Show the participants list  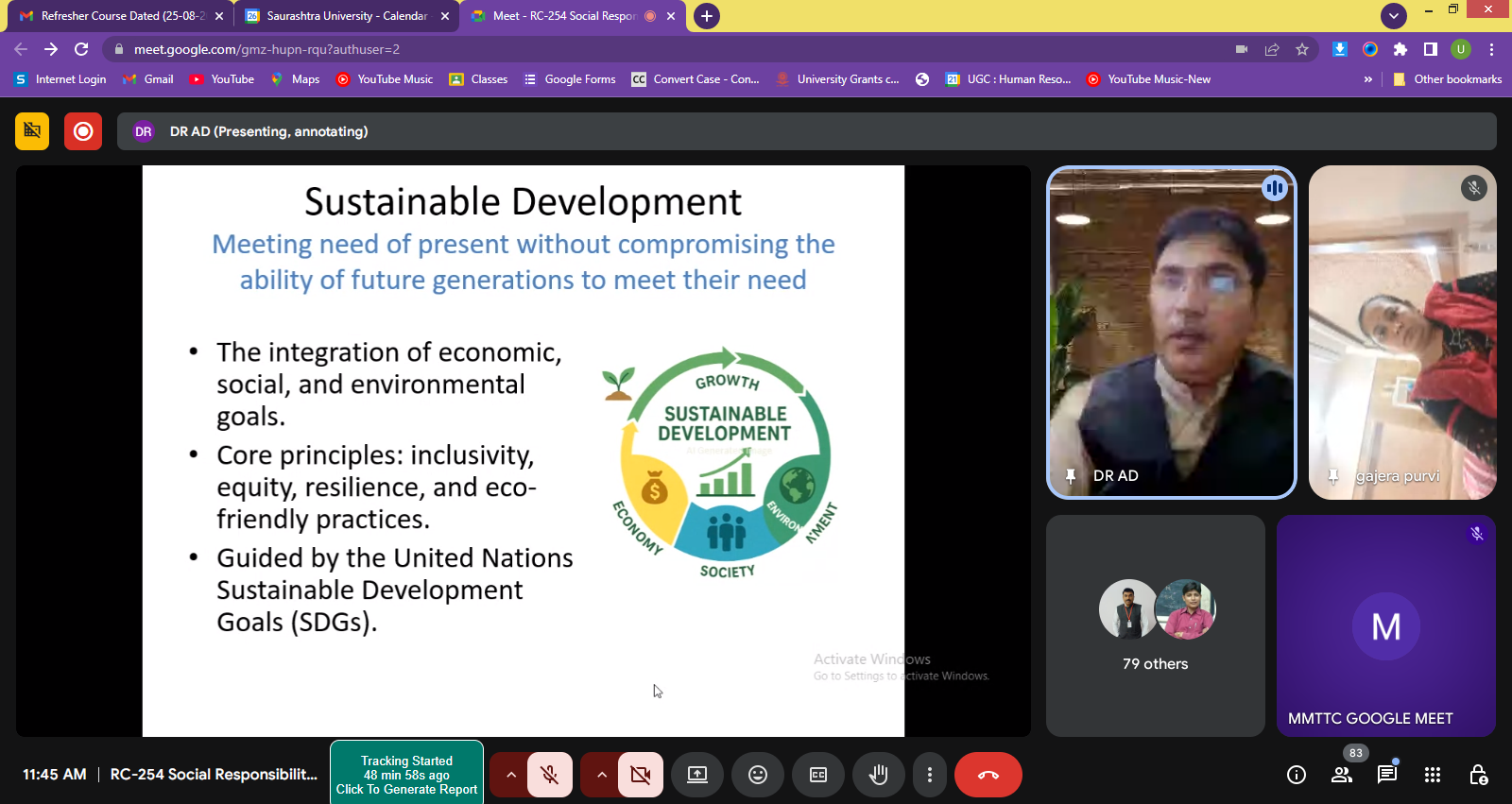point(1341,775)
